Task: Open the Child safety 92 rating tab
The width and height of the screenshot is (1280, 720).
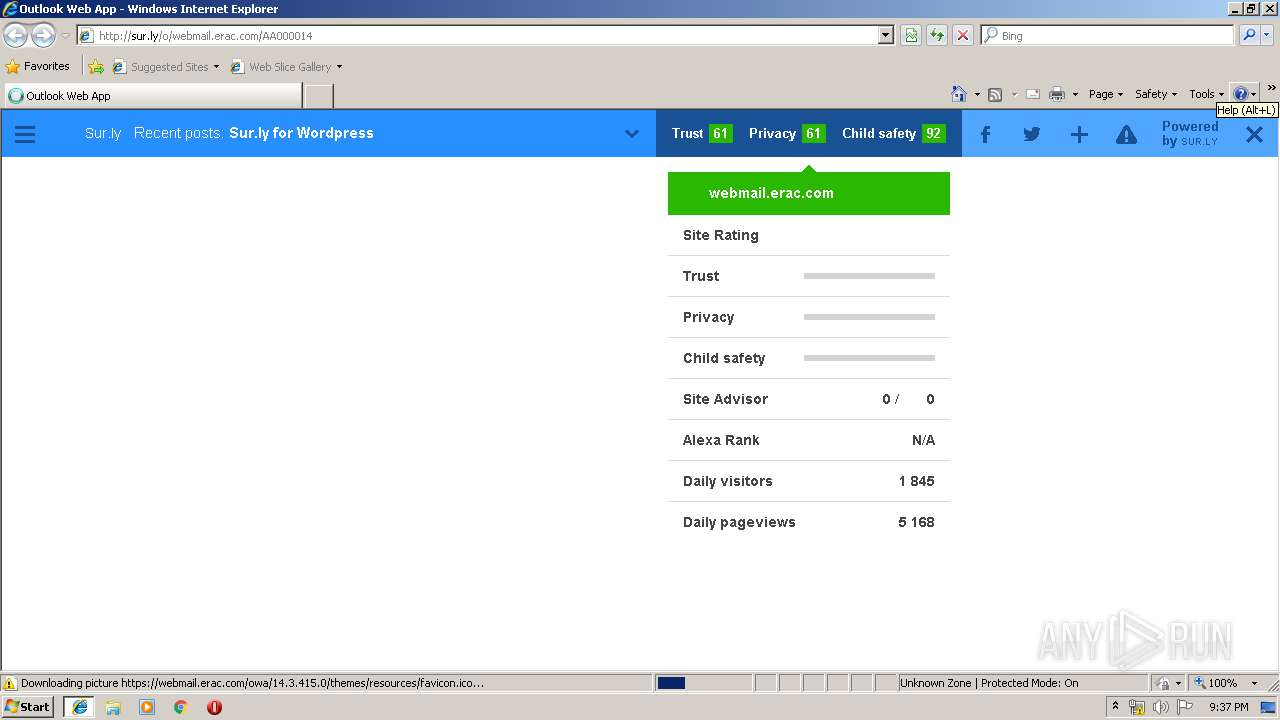Action: coord(893,133)
